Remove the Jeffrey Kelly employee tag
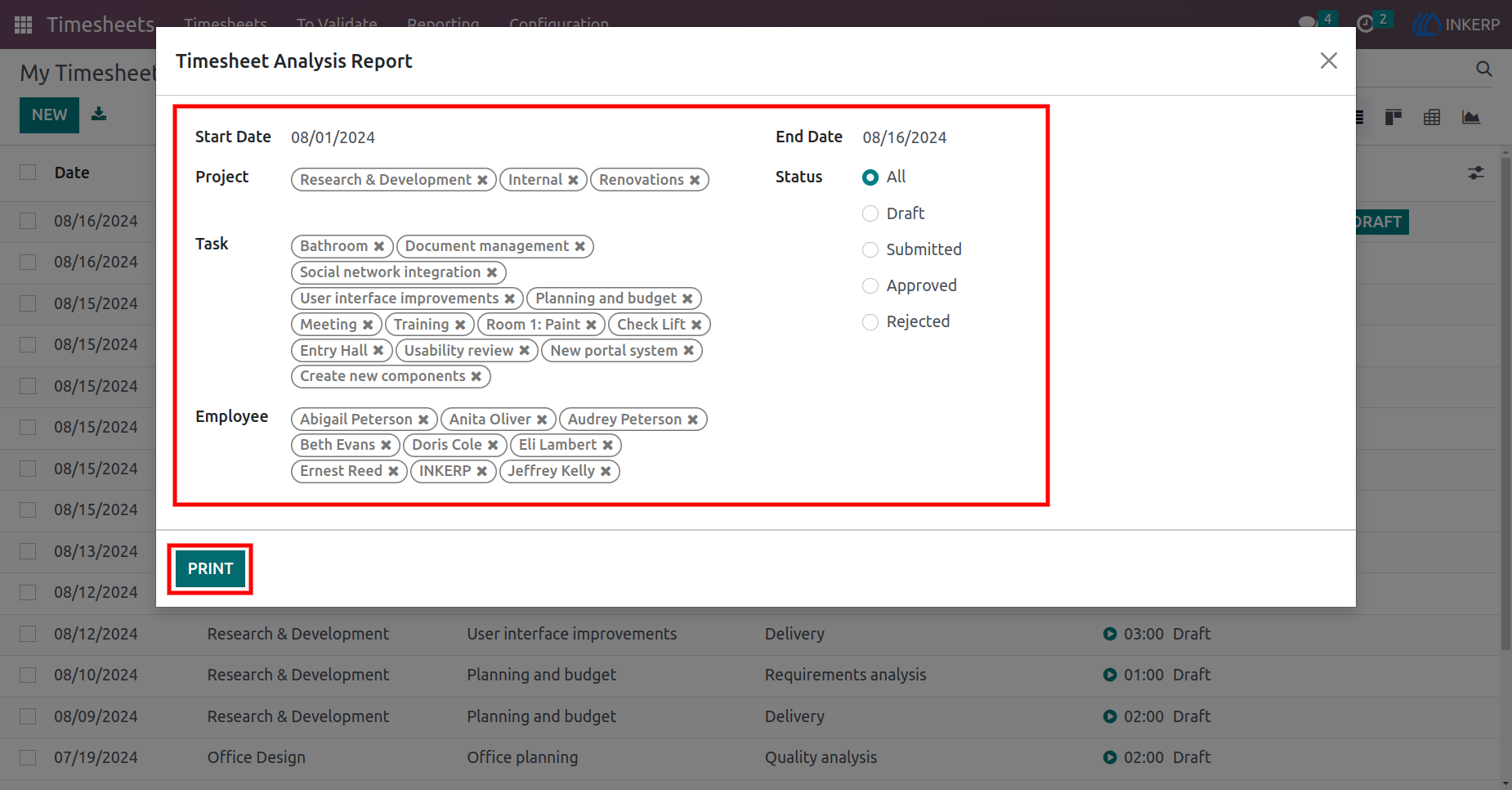The height and width of the screenshot is (790, 1512). click(606, 471)
